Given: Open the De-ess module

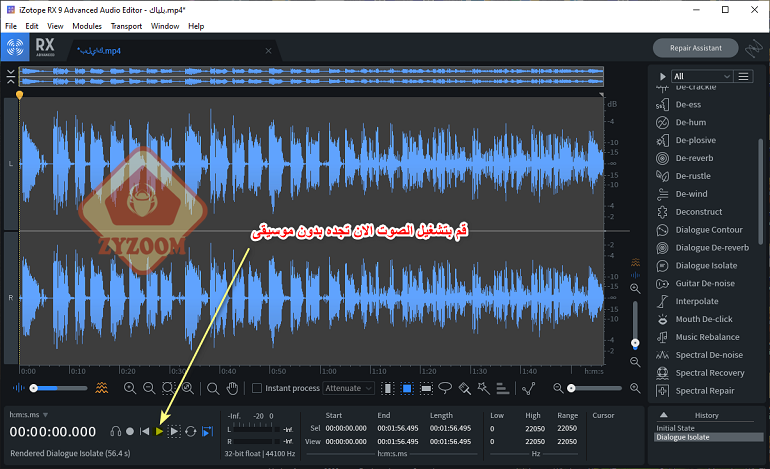Looking at the screenshot, I should click(688, 105).
